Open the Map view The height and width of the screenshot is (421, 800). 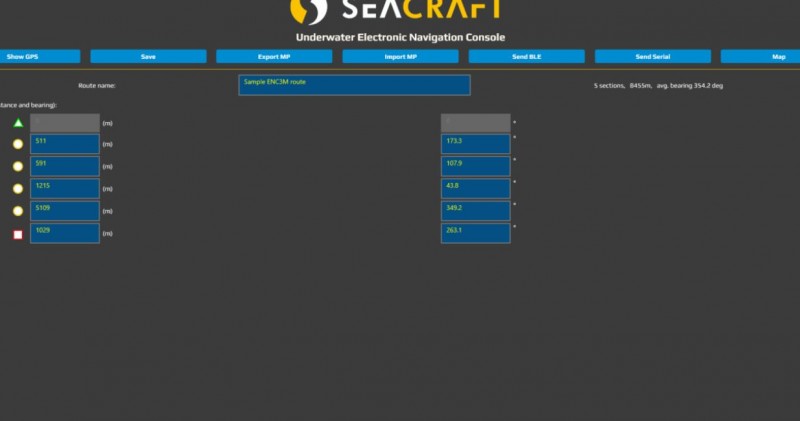(765, 57)
